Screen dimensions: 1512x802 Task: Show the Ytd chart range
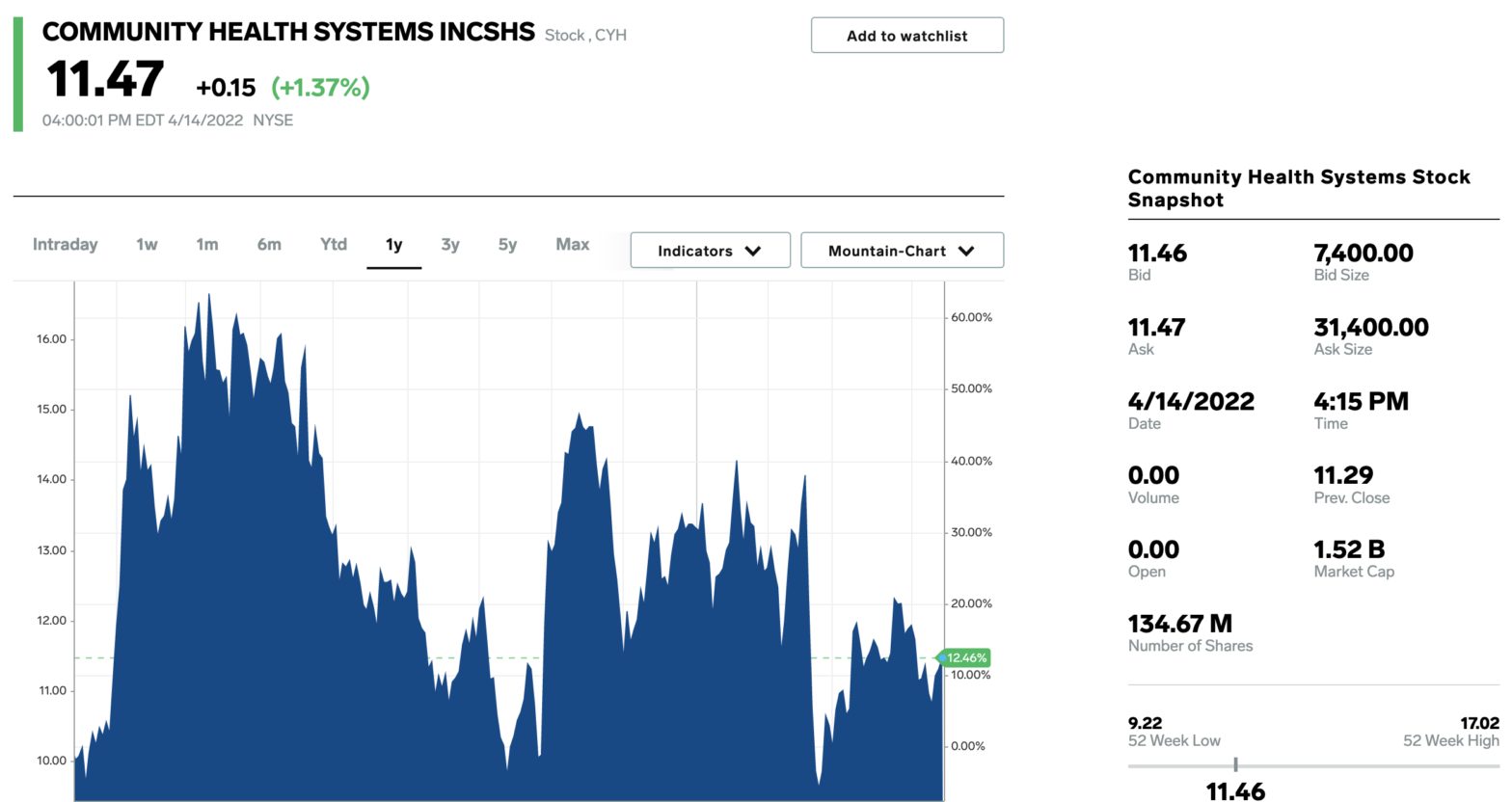click(334, 245)
